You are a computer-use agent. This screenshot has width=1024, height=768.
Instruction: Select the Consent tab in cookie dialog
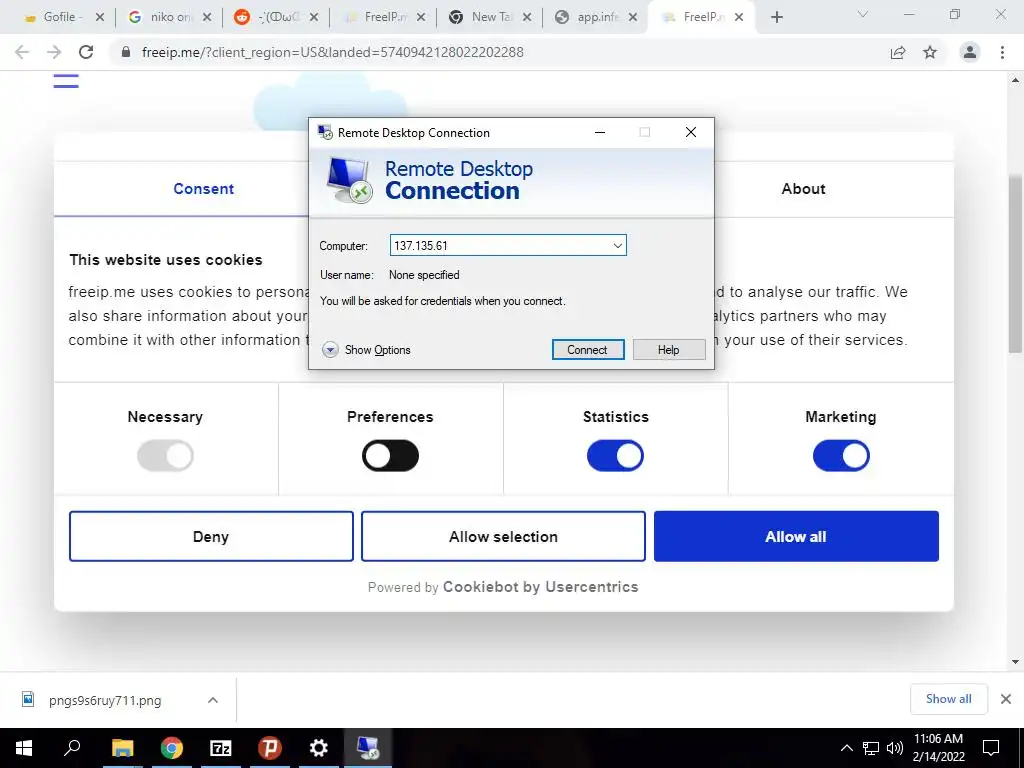203,189
